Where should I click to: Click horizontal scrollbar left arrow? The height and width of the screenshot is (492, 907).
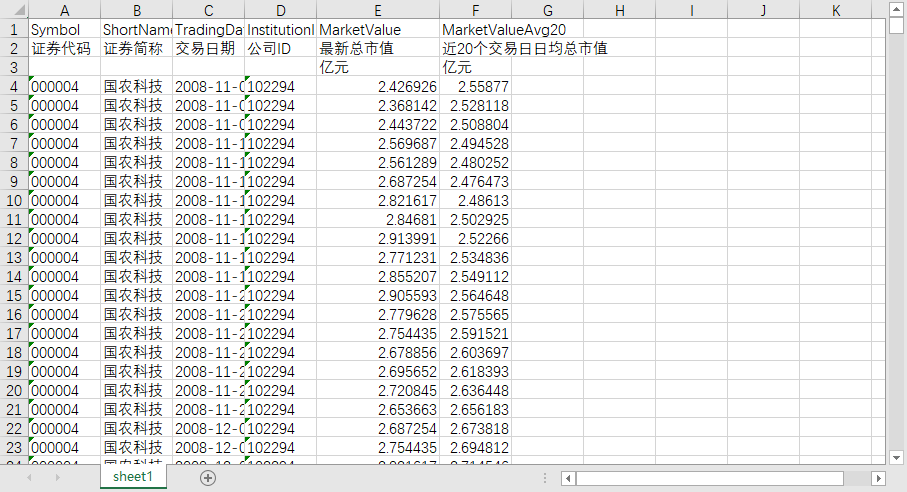(x=568, y=478)
